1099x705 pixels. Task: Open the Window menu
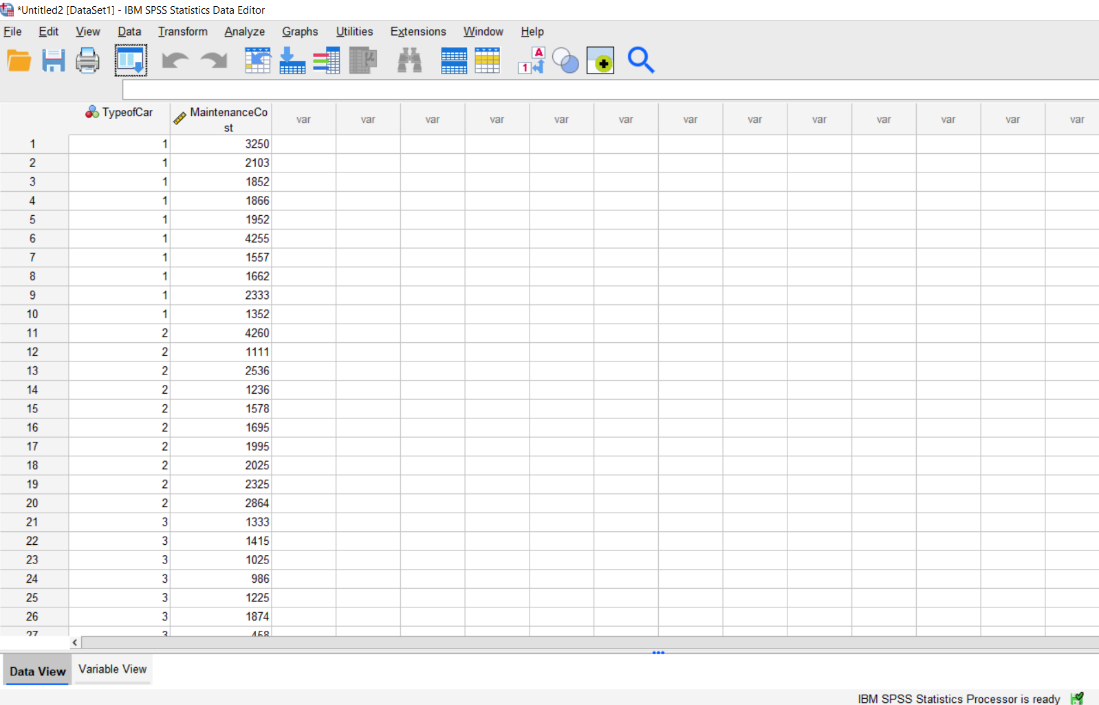[x=483, y=32]
